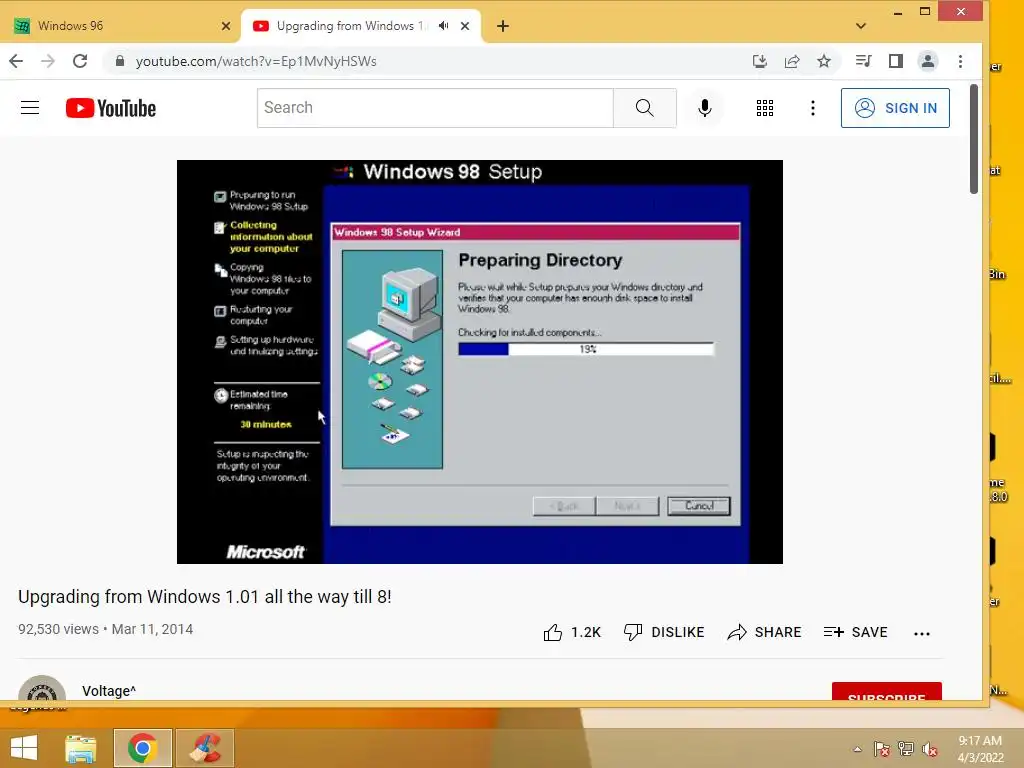The image size is (1024, 768).
Task: Go back to the previous page
Action: 16,61
